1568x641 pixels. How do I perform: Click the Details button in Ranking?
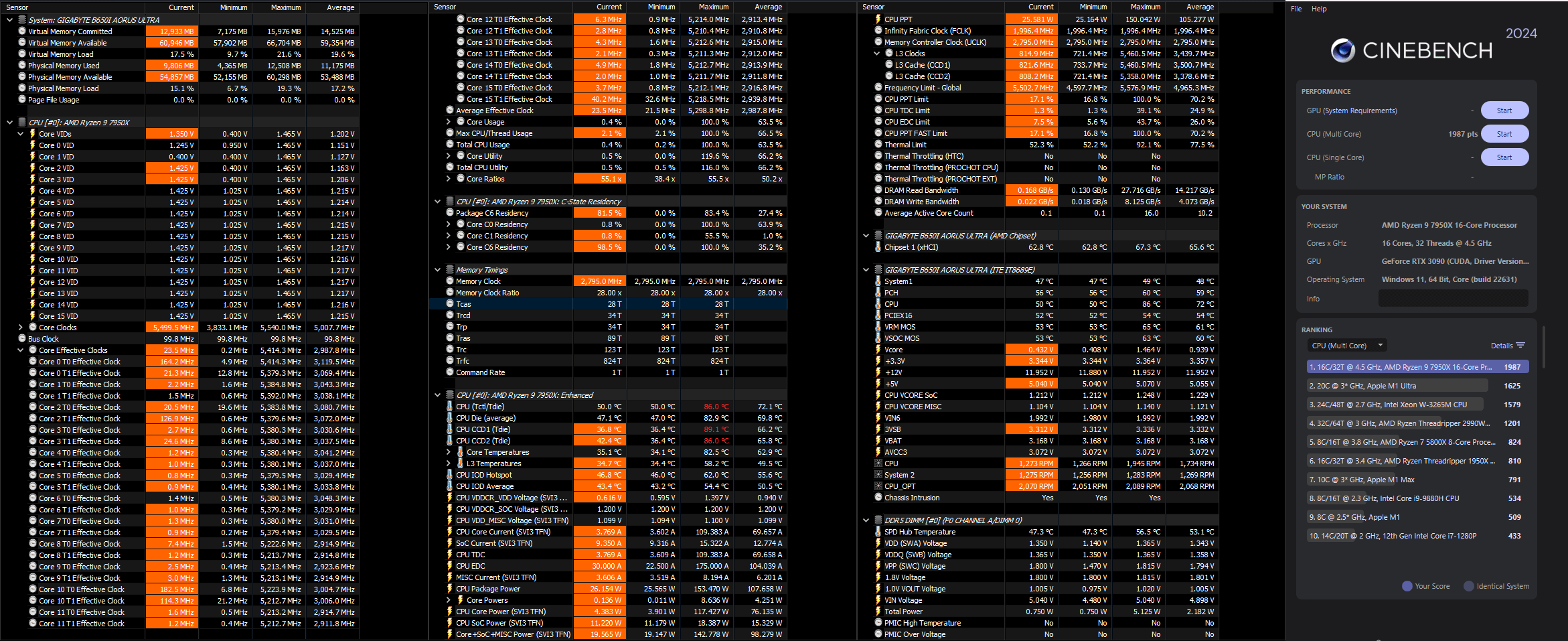coord(1508,346)
